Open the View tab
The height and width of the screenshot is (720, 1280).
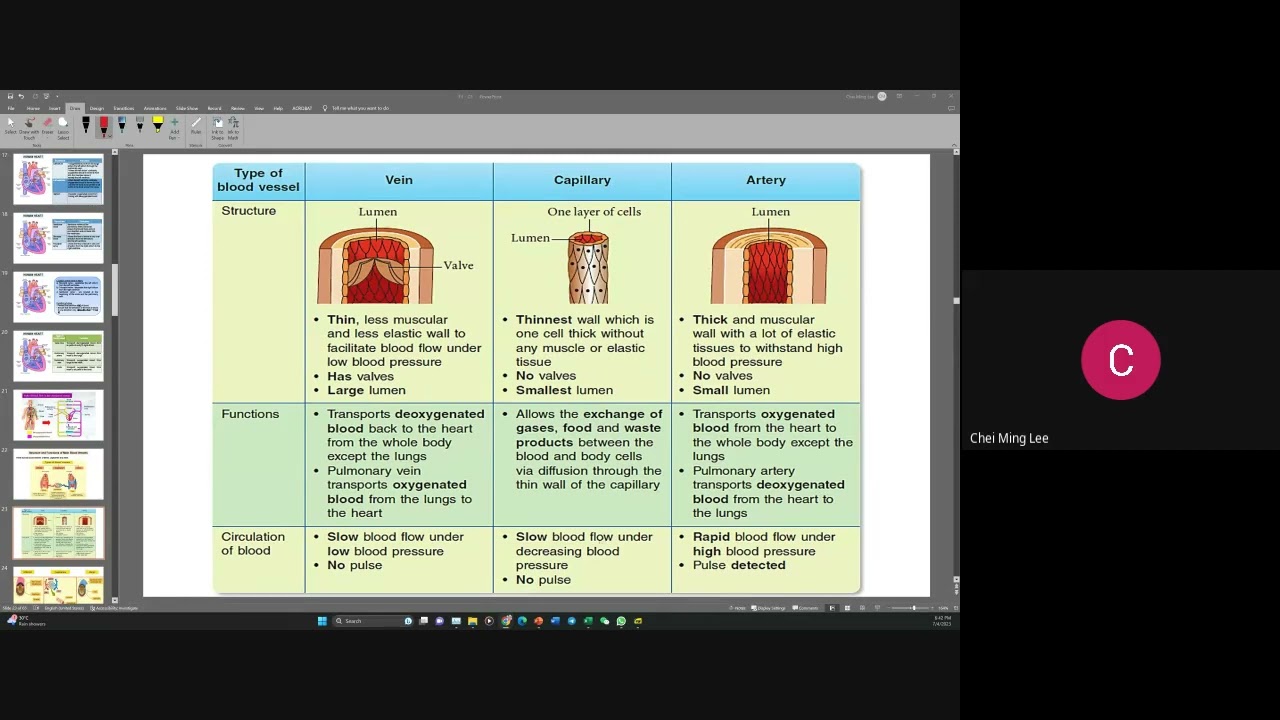(259, 108)
